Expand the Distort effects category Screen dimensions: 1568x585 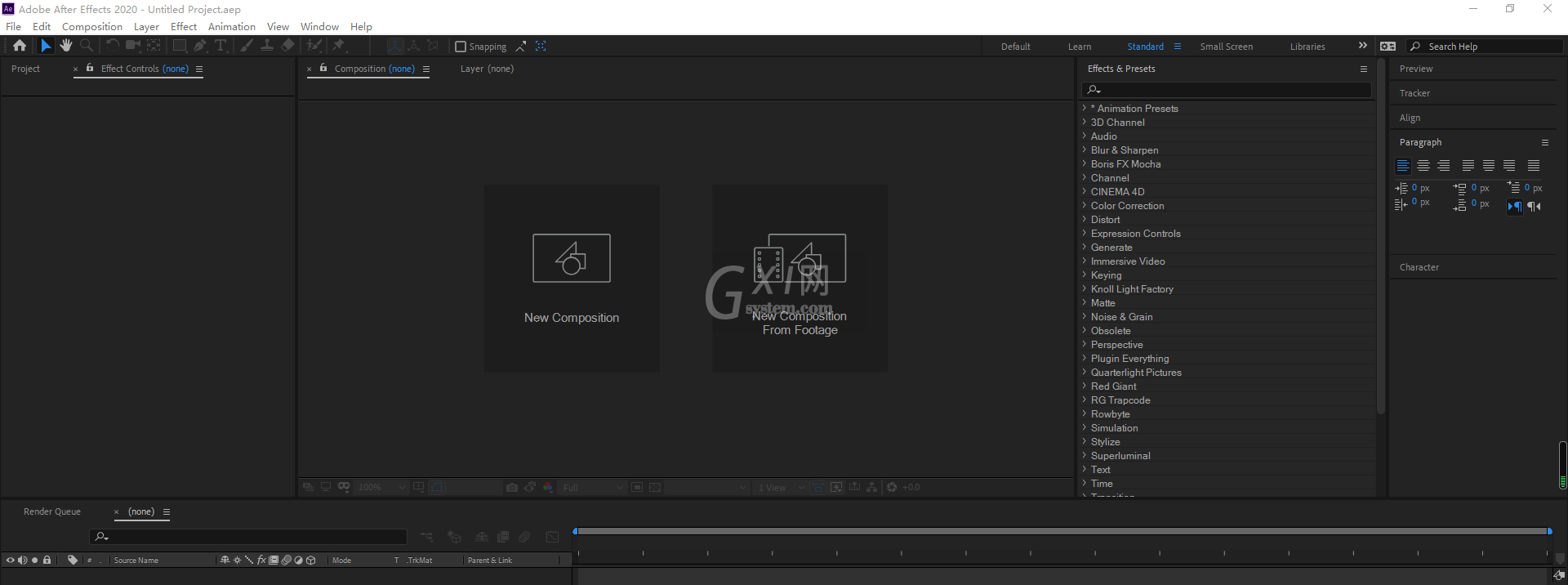pos(1085,219)
